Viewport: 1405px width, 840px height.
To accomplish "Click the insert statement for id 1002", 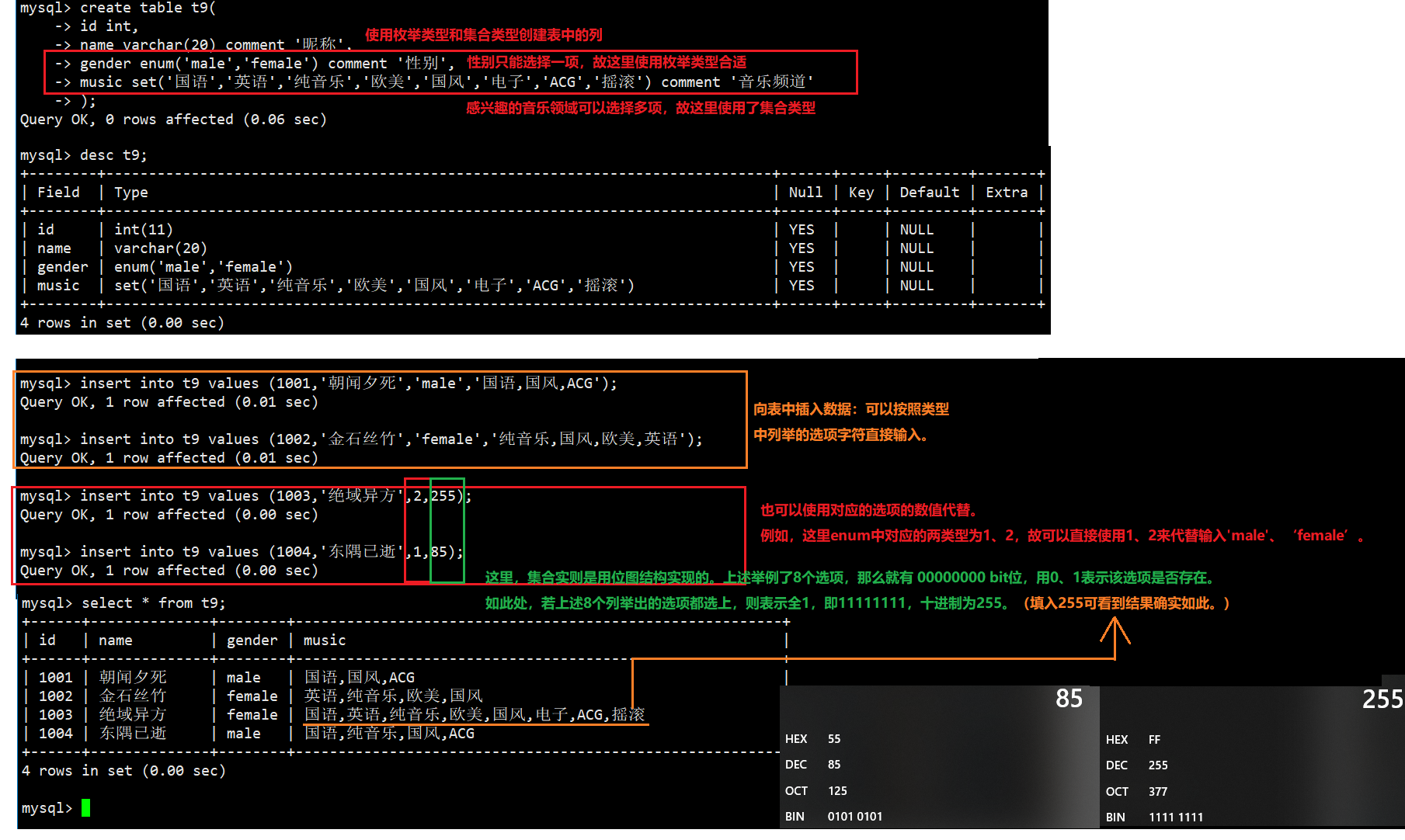I will (x=361, y=439).
